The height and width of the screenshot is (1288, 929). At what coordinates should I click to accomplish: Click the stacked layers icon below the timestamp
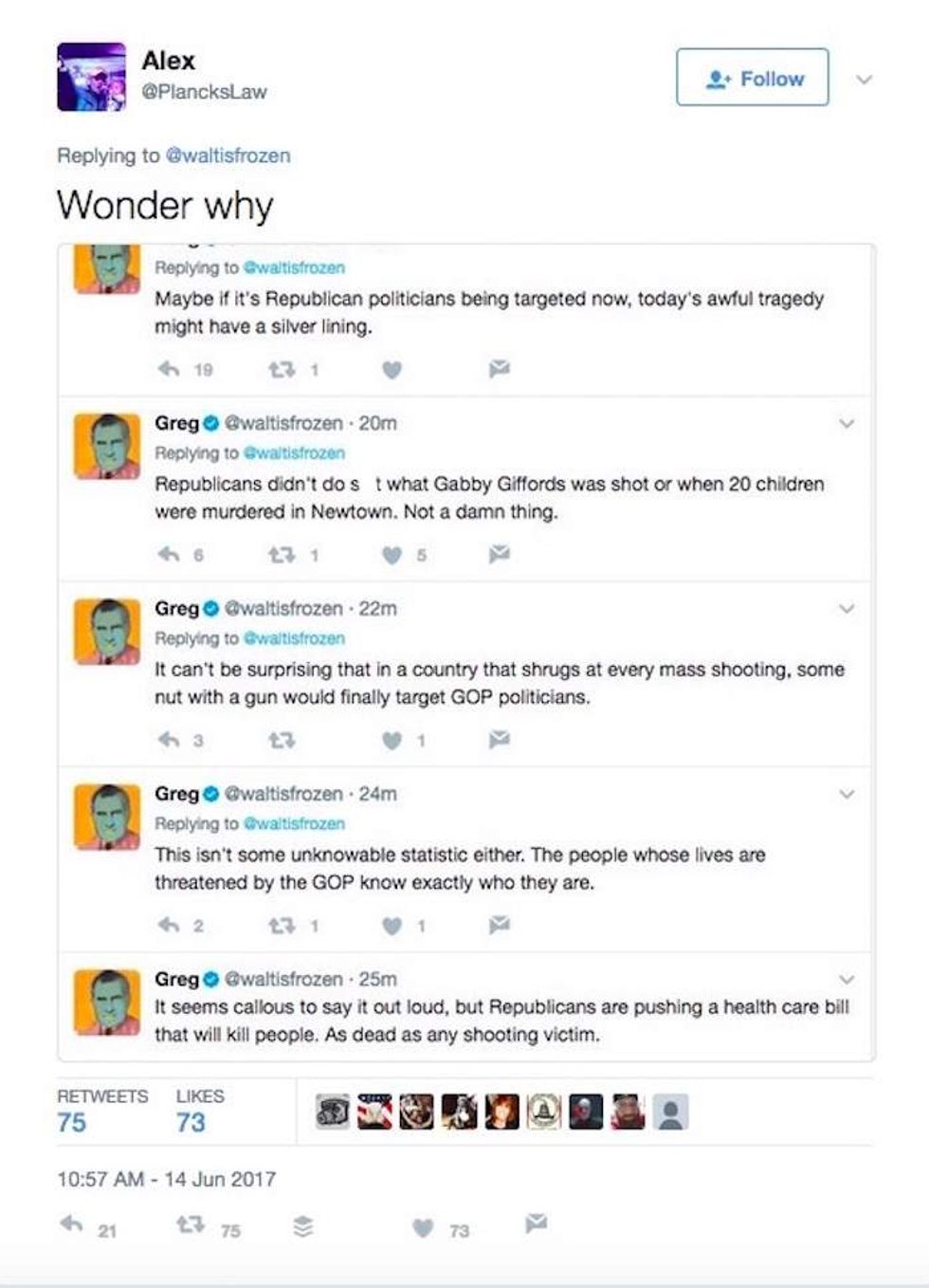302,1228
